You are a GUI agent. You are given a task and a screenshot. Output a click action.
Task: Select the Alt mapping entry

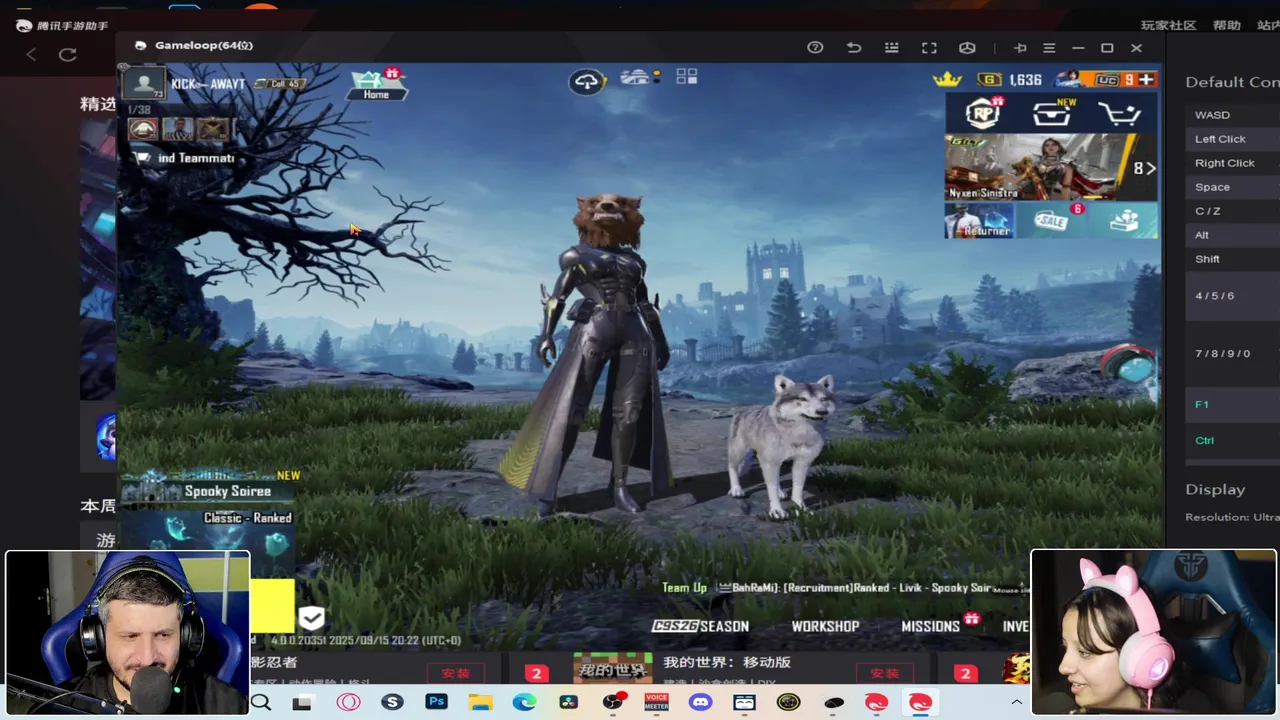1232,235
